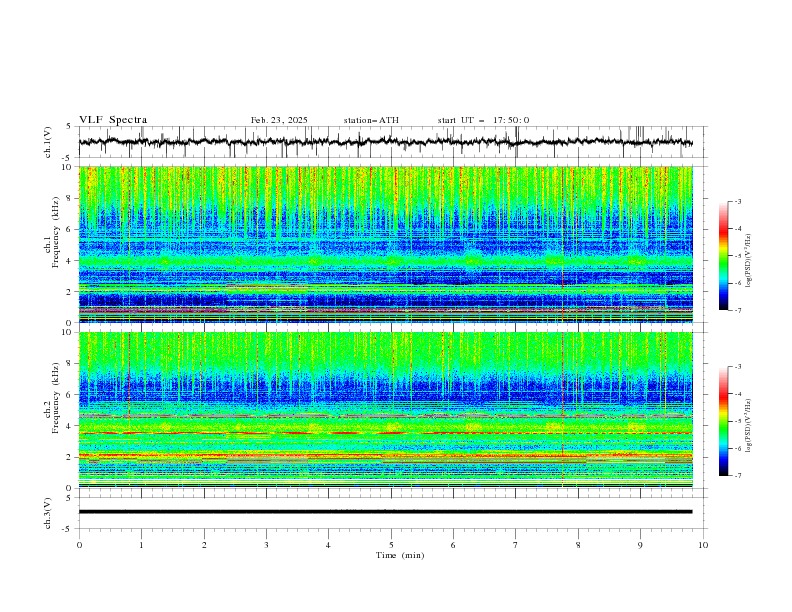Click time axis tick label "3"

tap(266, 545)
